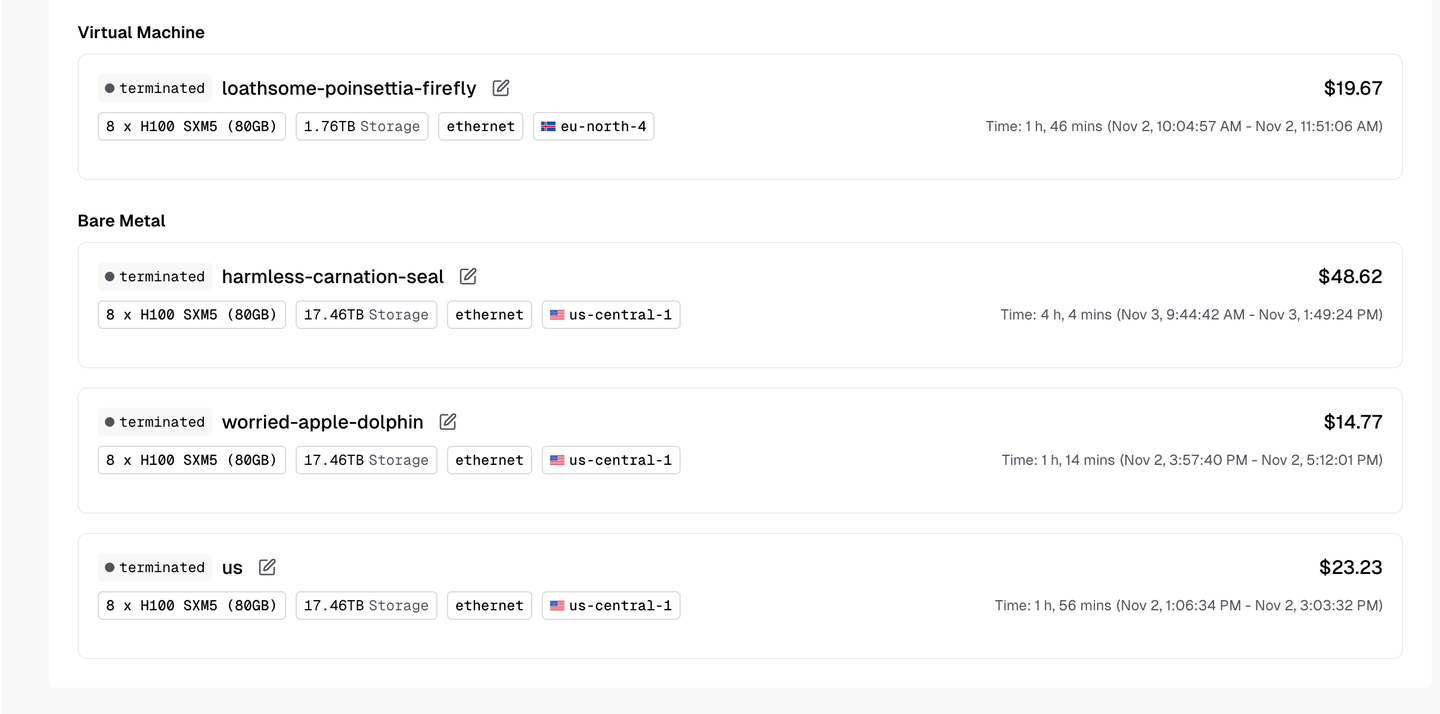Screen dimensions: 1440x714
Task: Edit name of loathsome-poinsettia-firefly instance
Action: click(501, 88)
